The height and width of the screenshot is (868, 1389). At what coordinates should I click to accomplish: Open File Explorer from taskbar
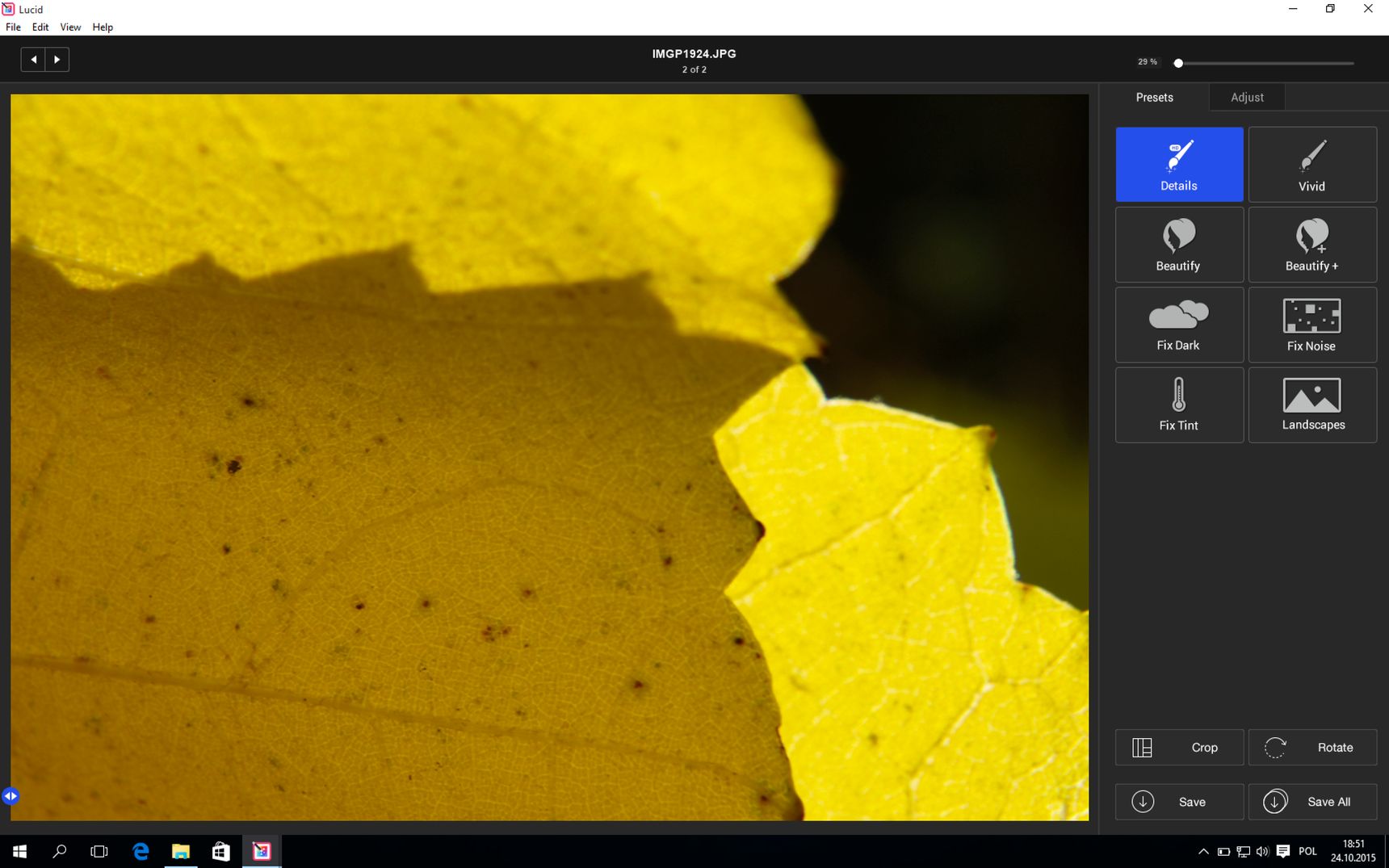181,851
